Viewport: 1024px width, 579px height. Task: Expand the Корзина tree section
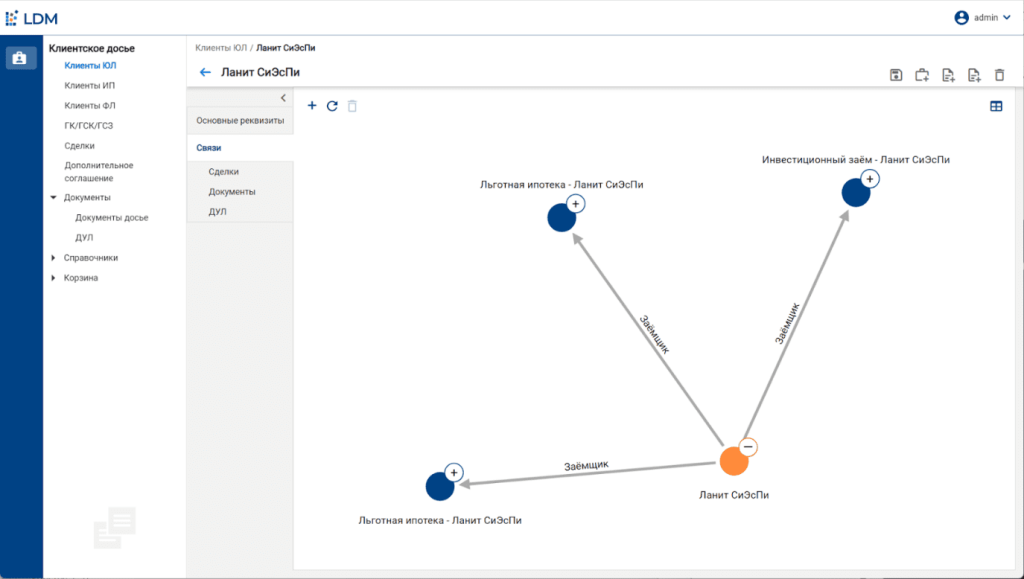[x=53, y=278]
